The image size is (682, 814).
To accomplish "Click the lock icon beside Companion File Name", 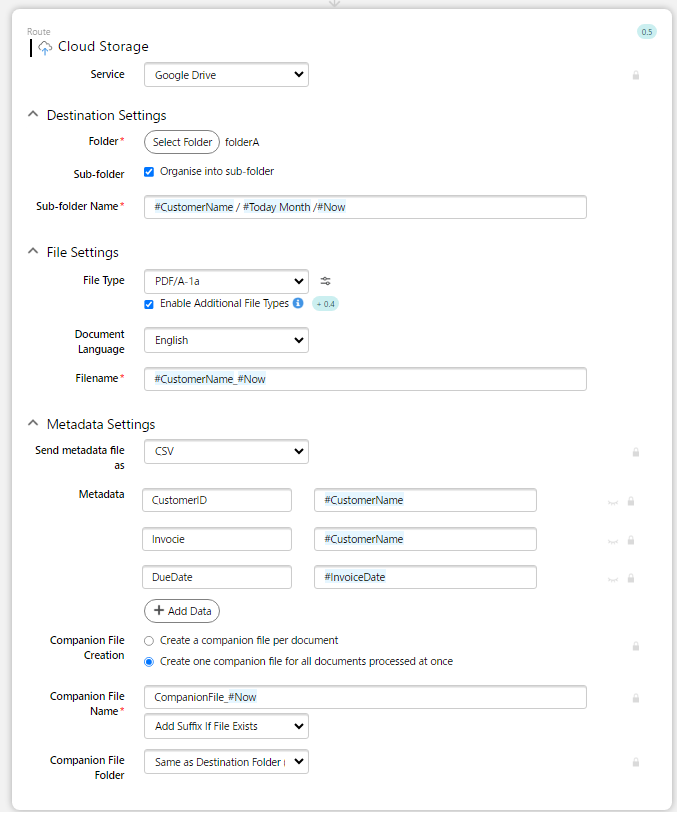I will [x=635, y=698].
